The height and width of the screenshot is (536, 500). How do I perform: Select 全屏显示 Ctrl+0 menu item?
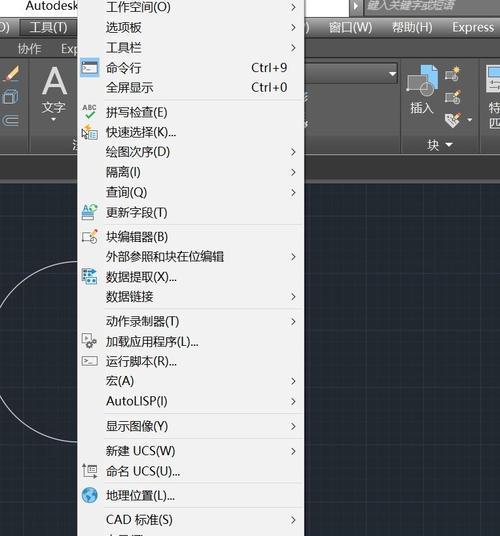click(191, 88)
